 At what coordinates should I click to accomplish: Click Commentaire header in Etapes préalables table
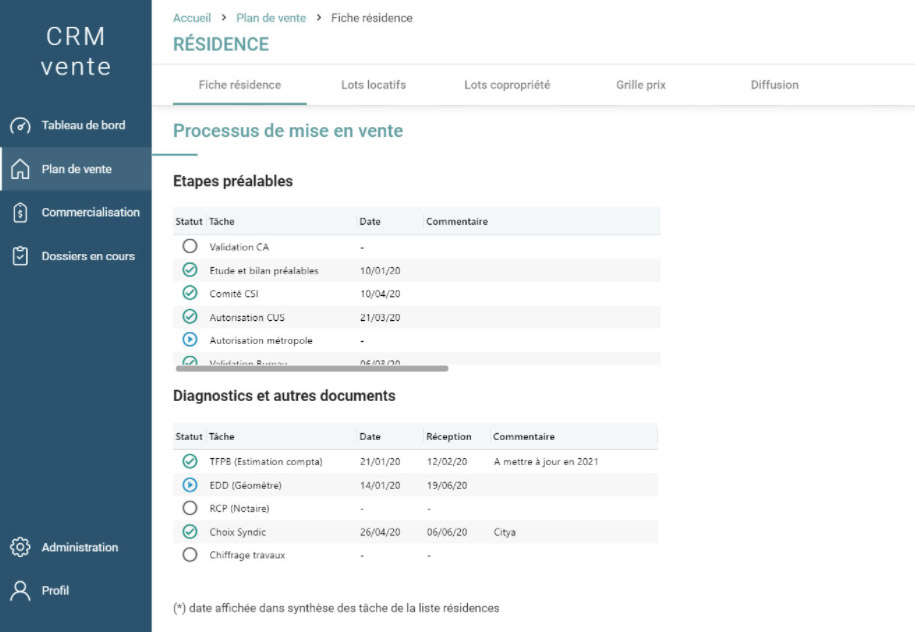[x=457, y=221]
